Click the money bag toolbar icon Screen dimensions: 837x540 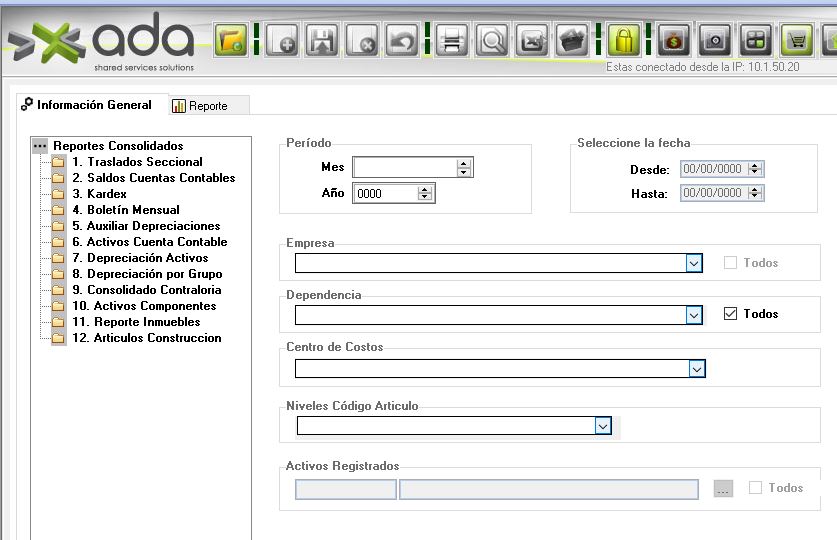[x=673, y=42]
